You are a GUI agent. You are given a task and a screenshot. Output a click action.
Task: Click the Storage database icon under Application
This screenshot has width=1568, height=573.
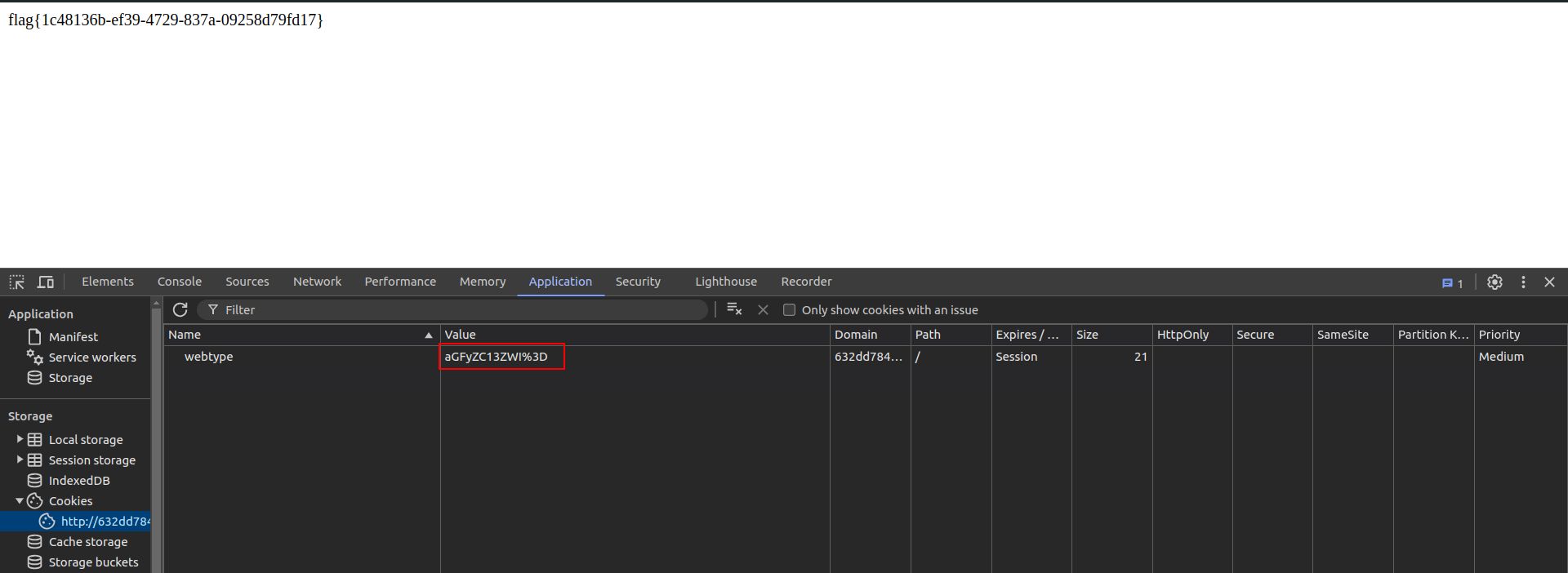pos(34,377)
